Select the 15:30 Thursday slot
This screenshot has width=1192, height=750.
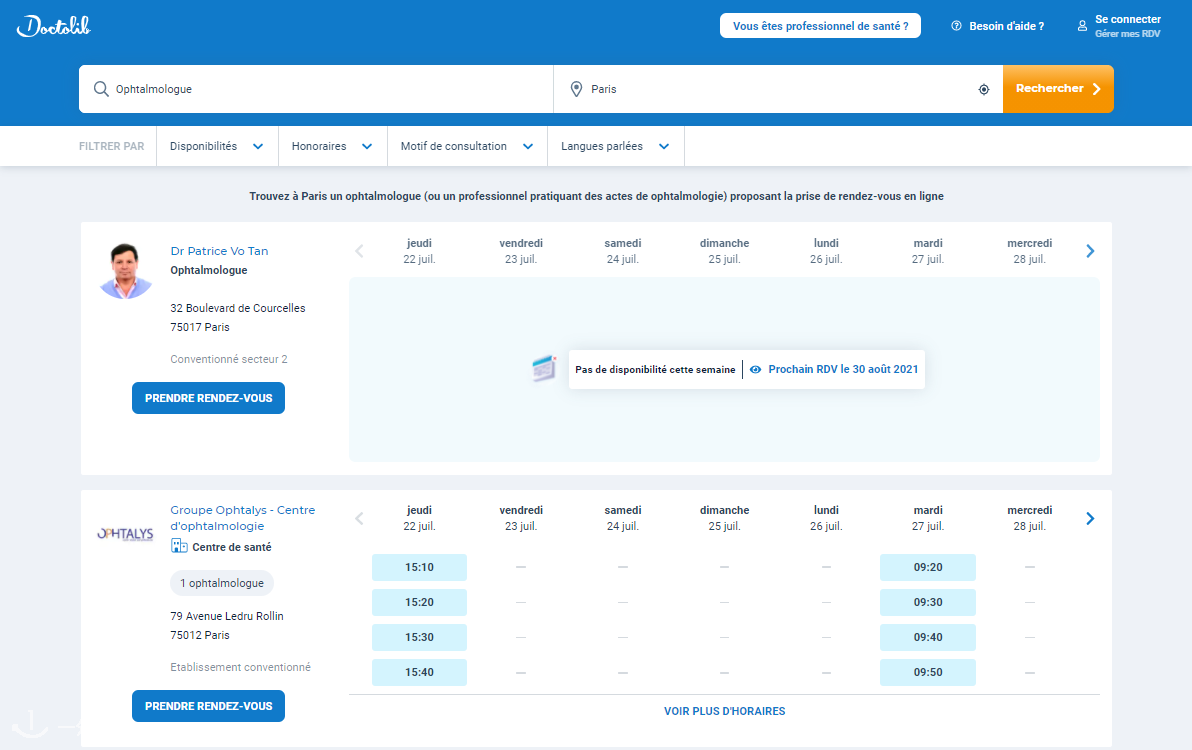pyautogui.click(x=420, y=637)
